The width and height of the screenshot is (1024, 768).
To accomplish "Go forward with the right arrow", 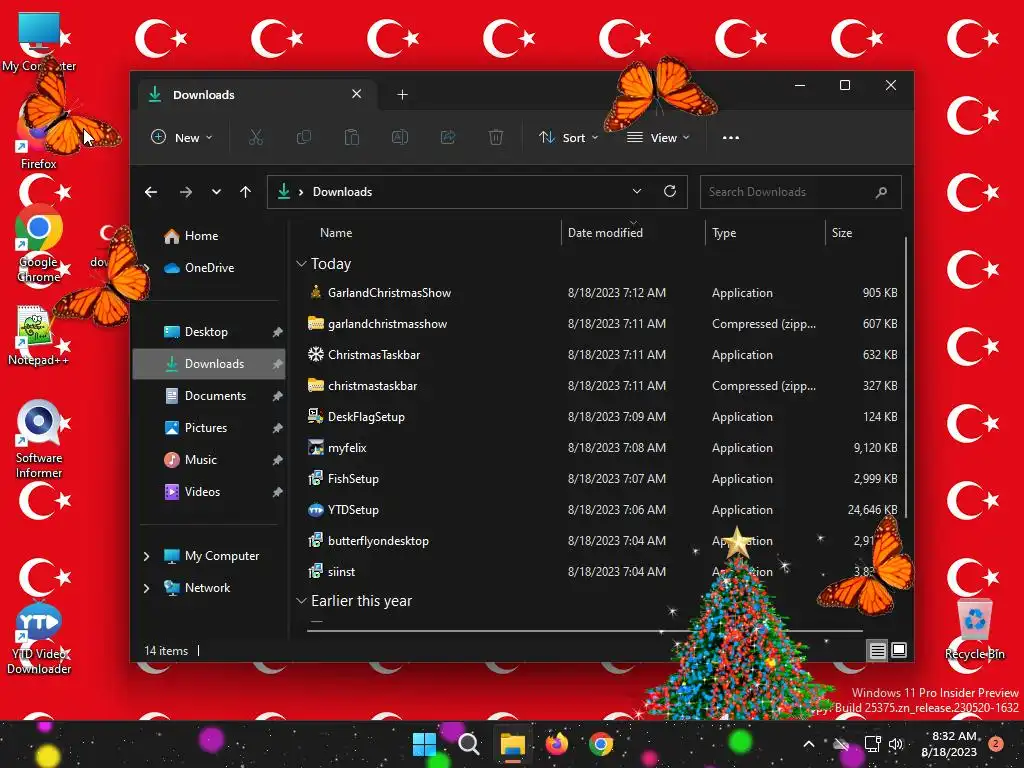I will 186,192.
